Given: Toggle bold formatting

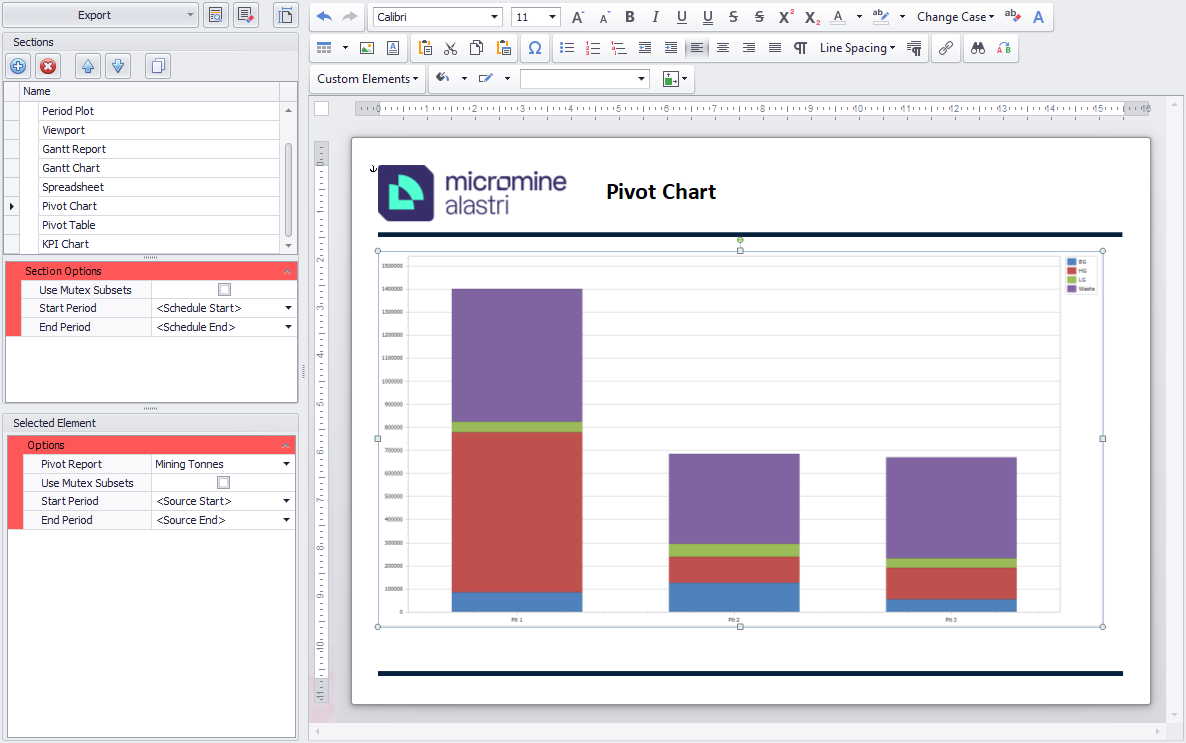Looking at the screenshot, I should click(x=629, y=17).
